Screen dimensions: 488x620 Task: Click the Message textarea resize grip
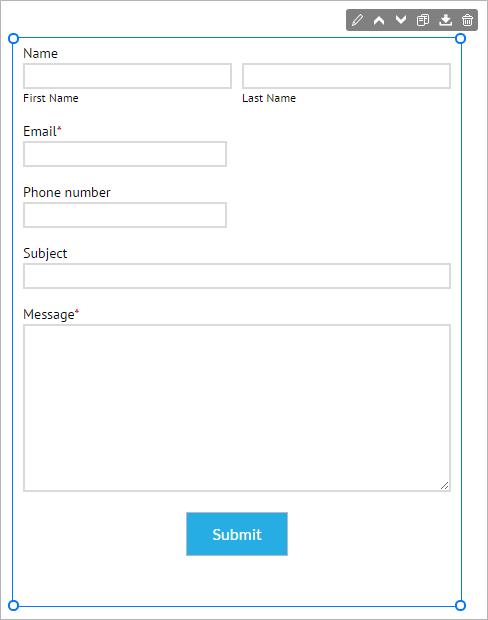point(445,486)
